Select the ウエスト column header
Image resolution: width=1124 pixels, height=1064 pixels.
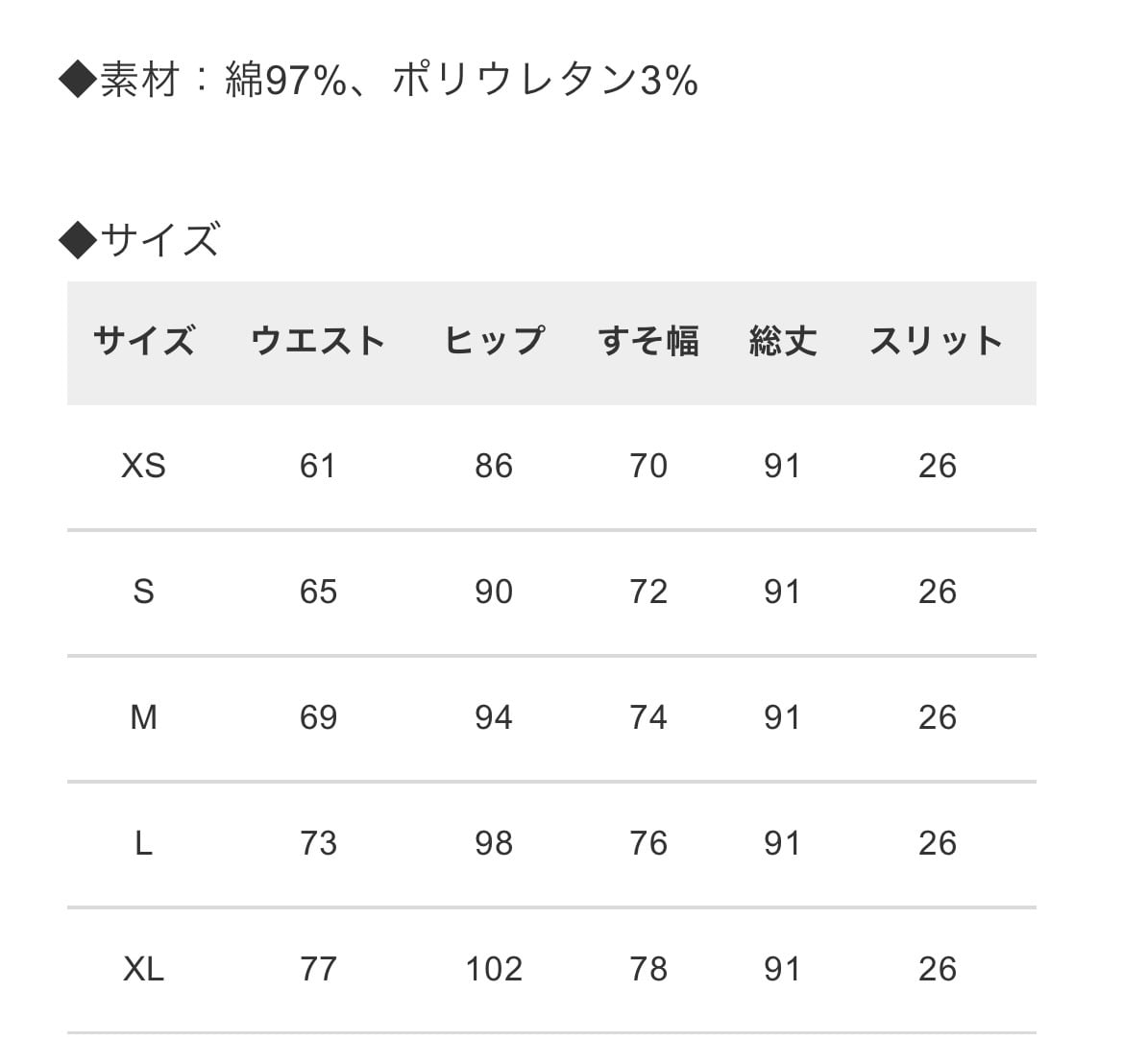pyautogui.click(x=318, y=341)
